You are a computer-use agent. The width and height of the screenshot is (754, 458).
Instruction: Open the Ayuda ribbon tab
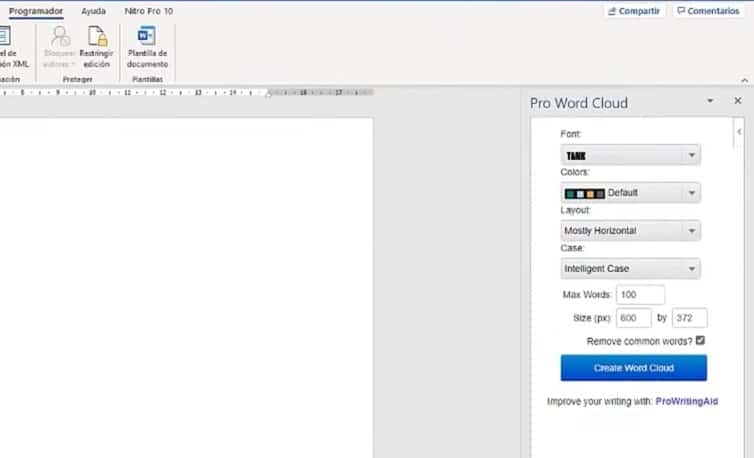[93, 11]
